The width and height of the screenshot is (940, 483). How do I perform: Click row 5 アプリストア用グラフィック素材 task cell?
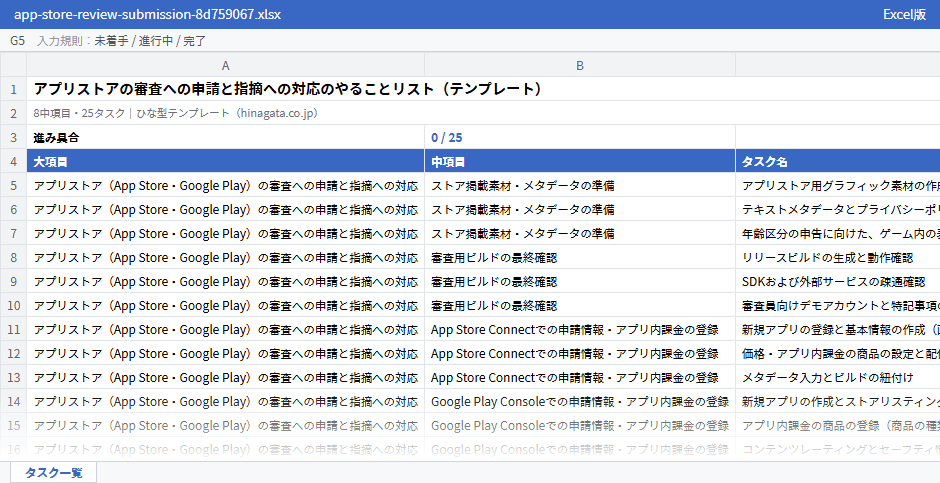[838, 185]
